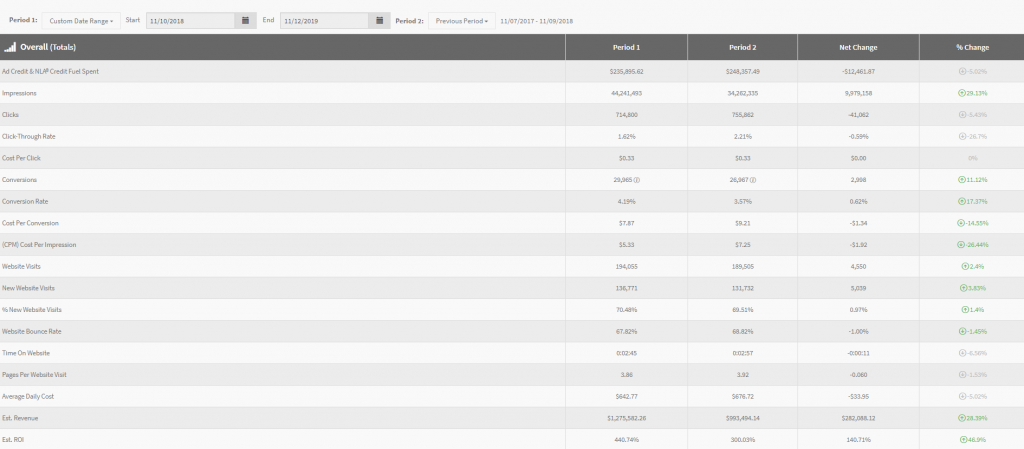Click the up arrow icon in % New Website Visits row

[965, 309]
